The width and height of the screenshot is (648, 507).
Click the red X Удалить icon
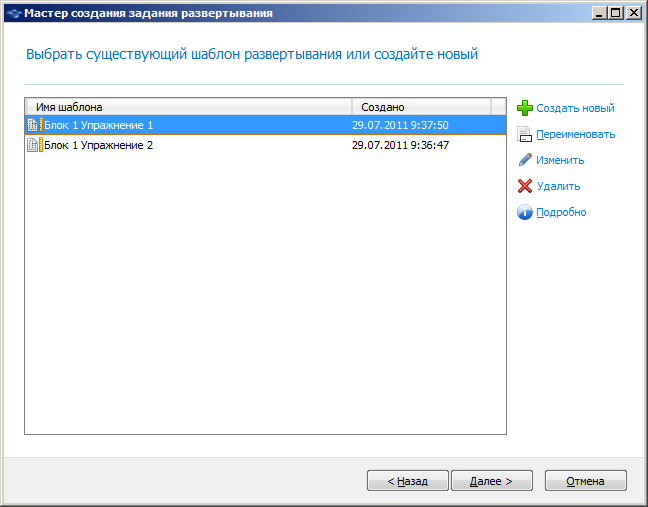click(525, 186)
